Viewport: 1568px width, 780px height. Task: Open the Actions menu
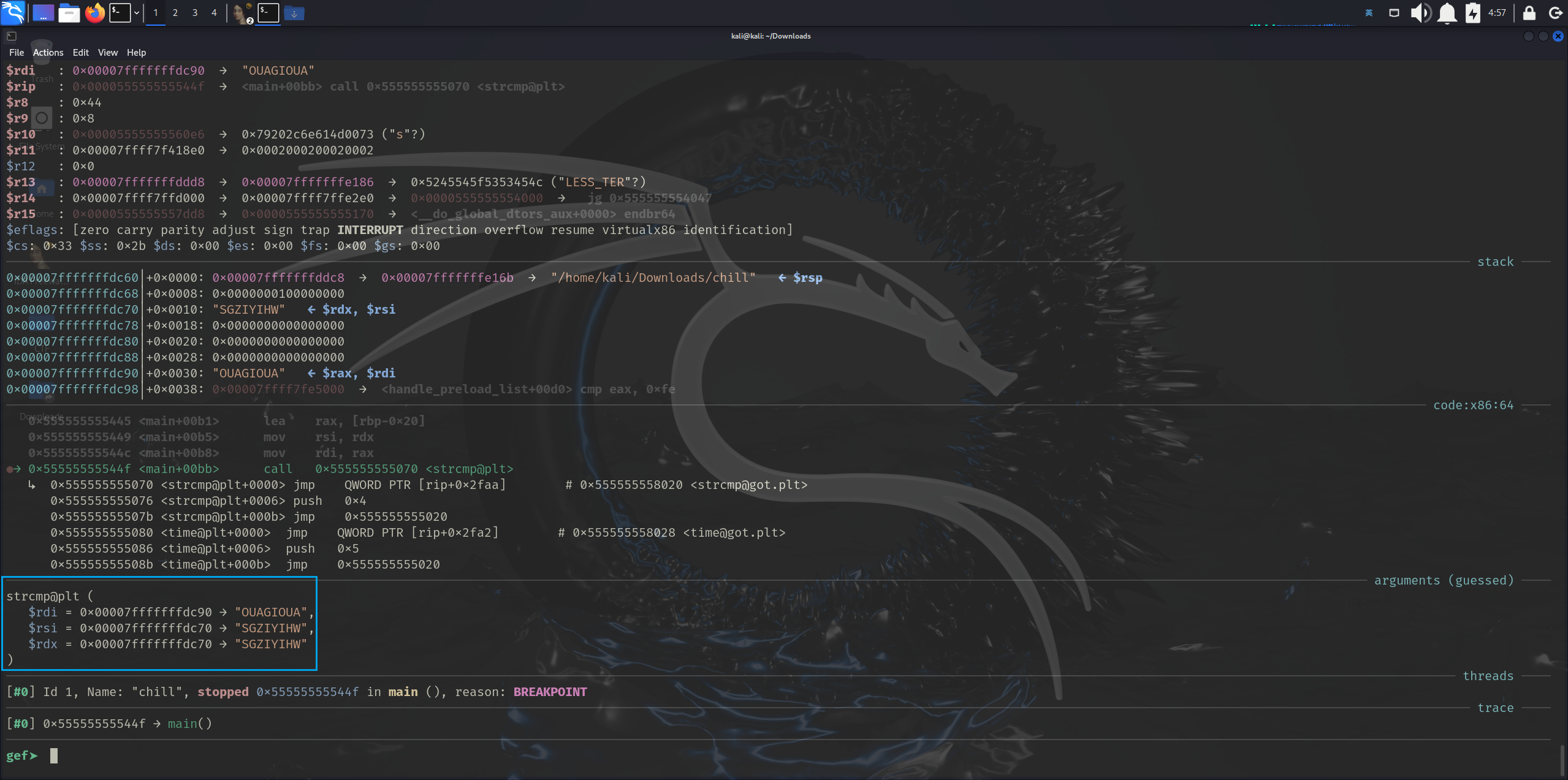(48, 52)
